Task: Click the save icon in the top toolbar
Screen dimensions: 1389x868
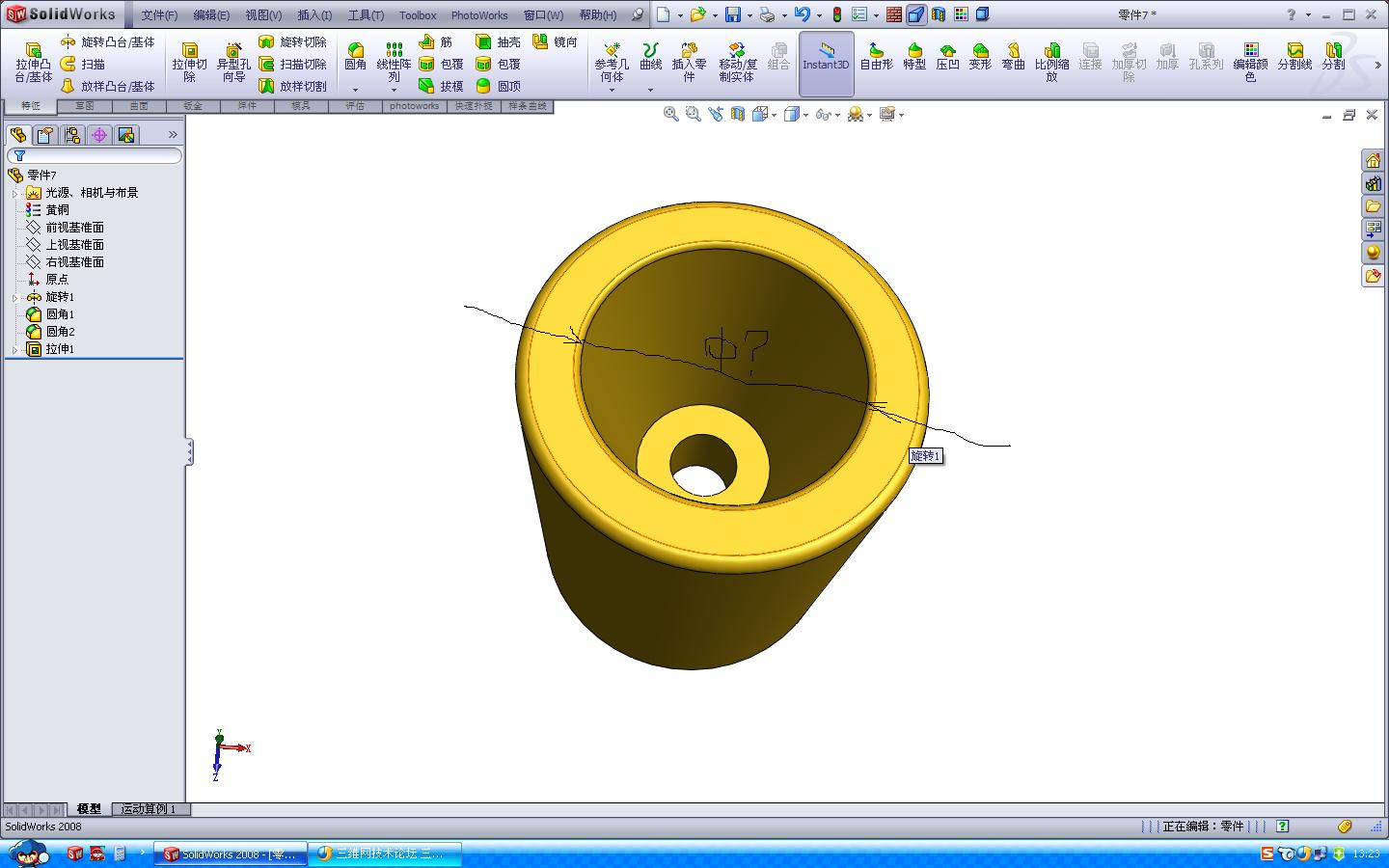Action: (x=733, y=14)
